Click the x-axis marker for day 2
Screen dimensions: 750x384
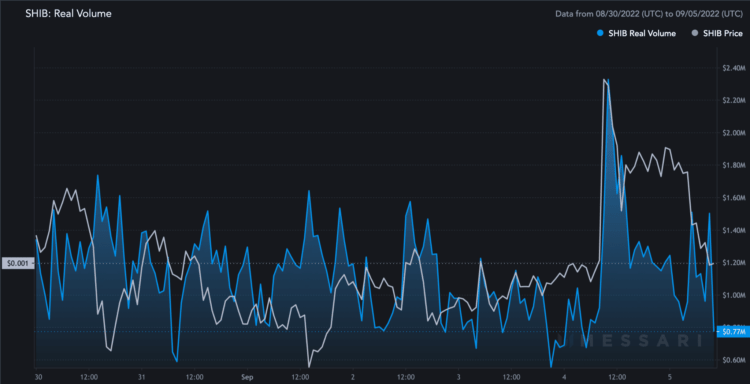click(353, 376)
